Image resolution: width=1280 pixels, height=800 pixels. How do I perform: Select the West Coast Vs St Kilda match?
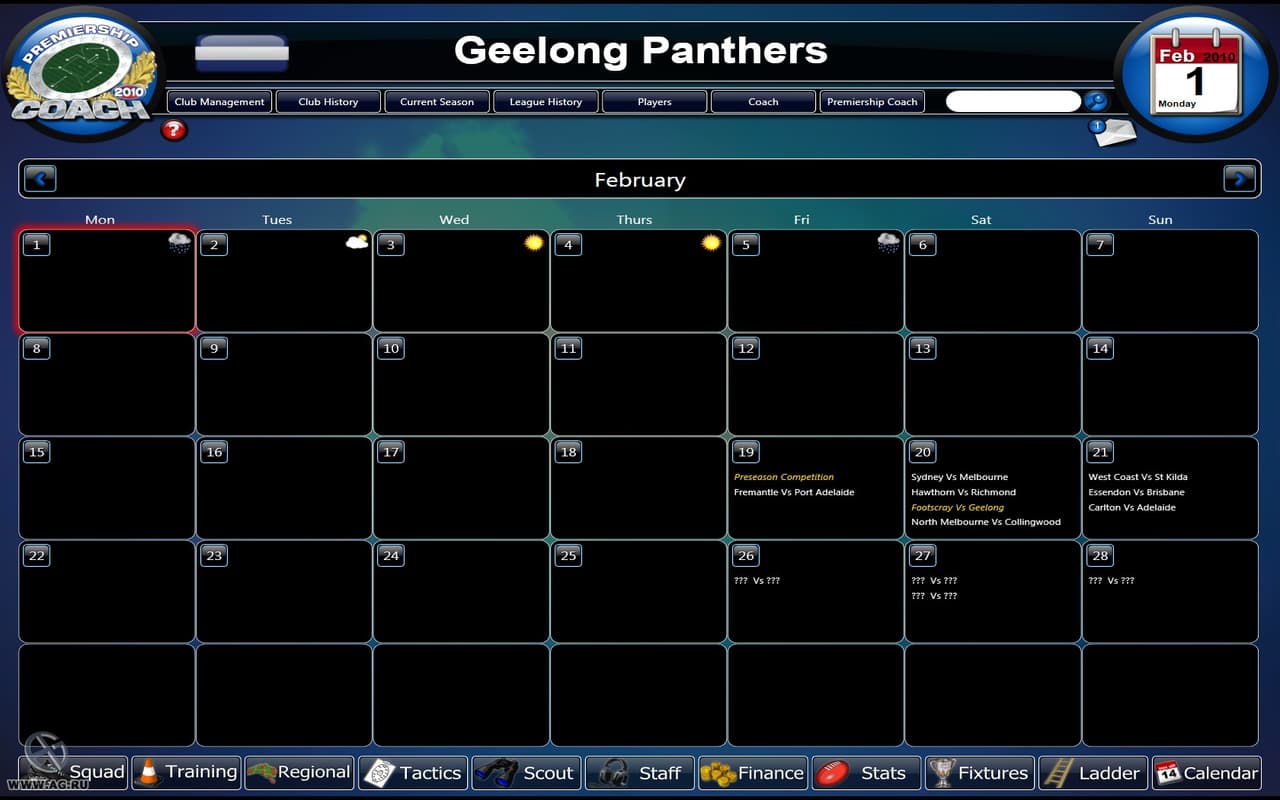pyautogui.click(x=1138, y=477)
